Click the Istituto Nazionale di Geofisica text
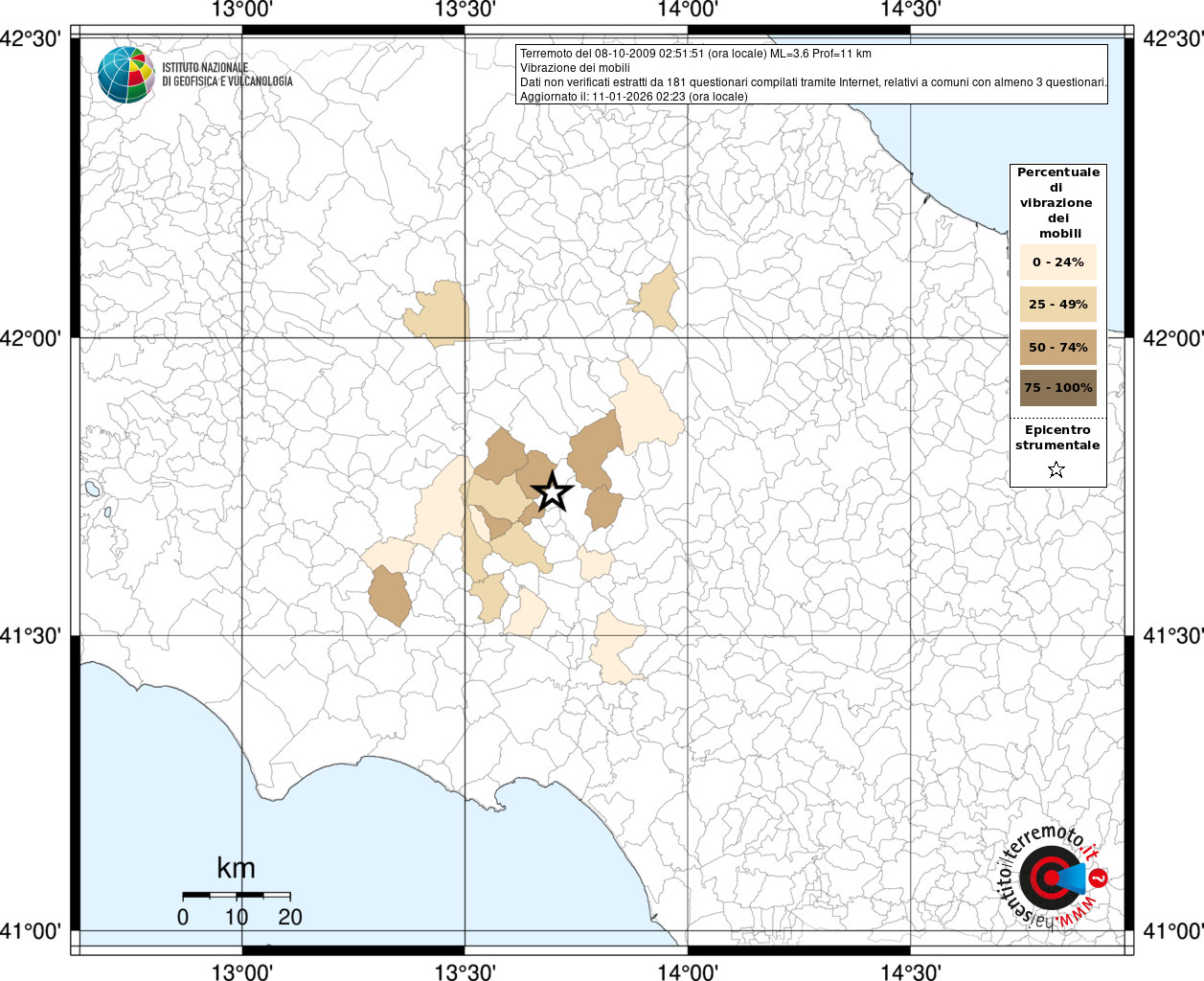1204x981 pixels. [227, 75]
